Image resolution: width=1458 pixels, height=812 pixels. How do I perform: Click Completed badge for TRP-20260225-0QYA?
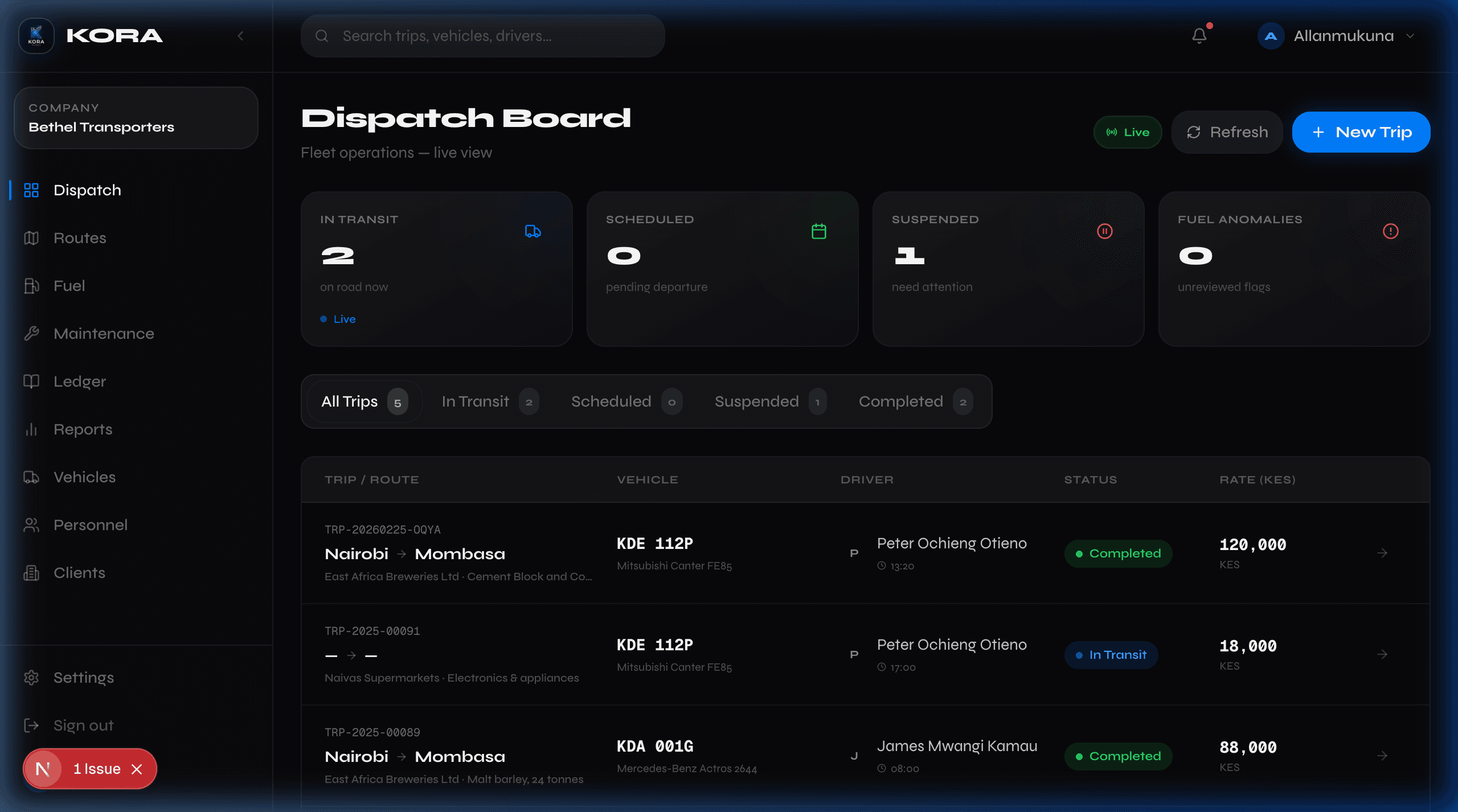pos(1118,553)
